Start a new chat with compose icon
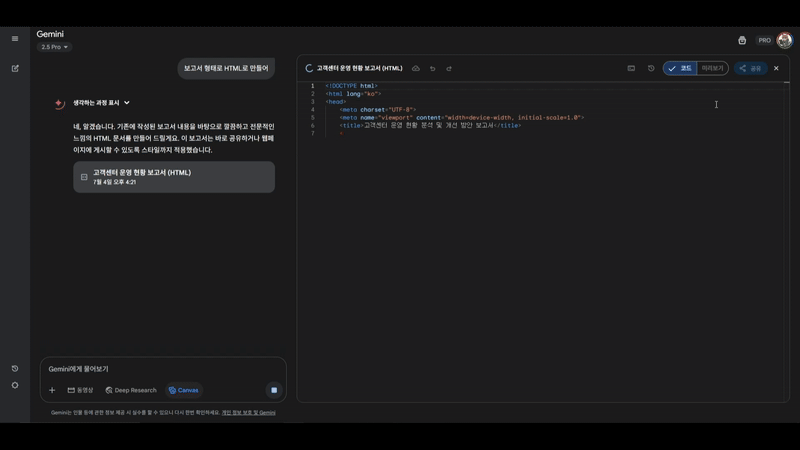 [15, 69]
